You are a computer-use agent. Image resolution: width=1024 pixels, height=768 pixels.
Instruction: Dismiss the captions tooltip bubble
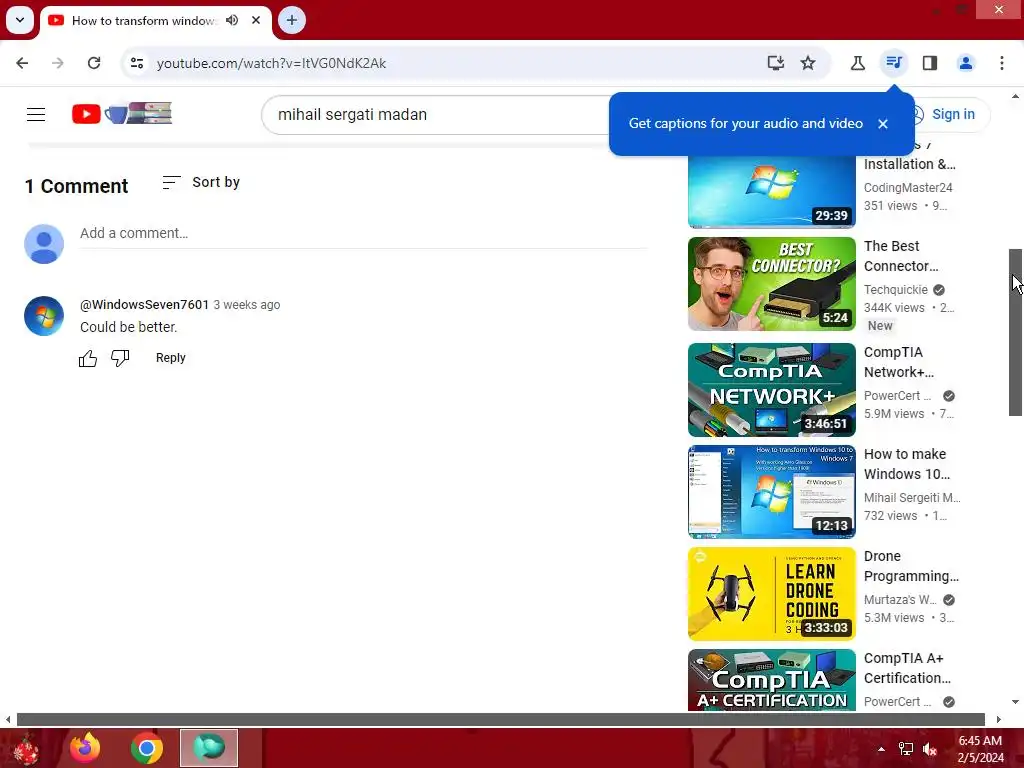coord(883,123)
